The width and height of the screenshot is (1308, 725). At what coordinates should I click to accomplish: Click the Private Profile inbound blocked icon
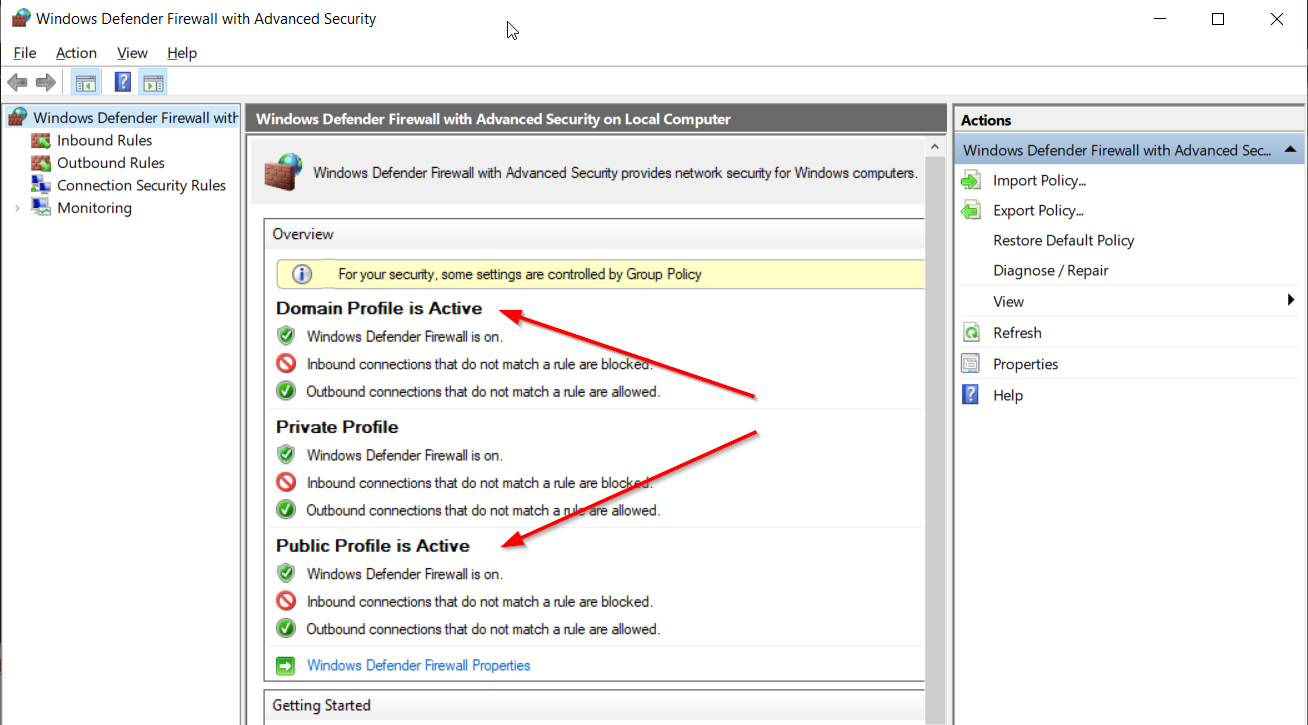click(x=286, y=482)
